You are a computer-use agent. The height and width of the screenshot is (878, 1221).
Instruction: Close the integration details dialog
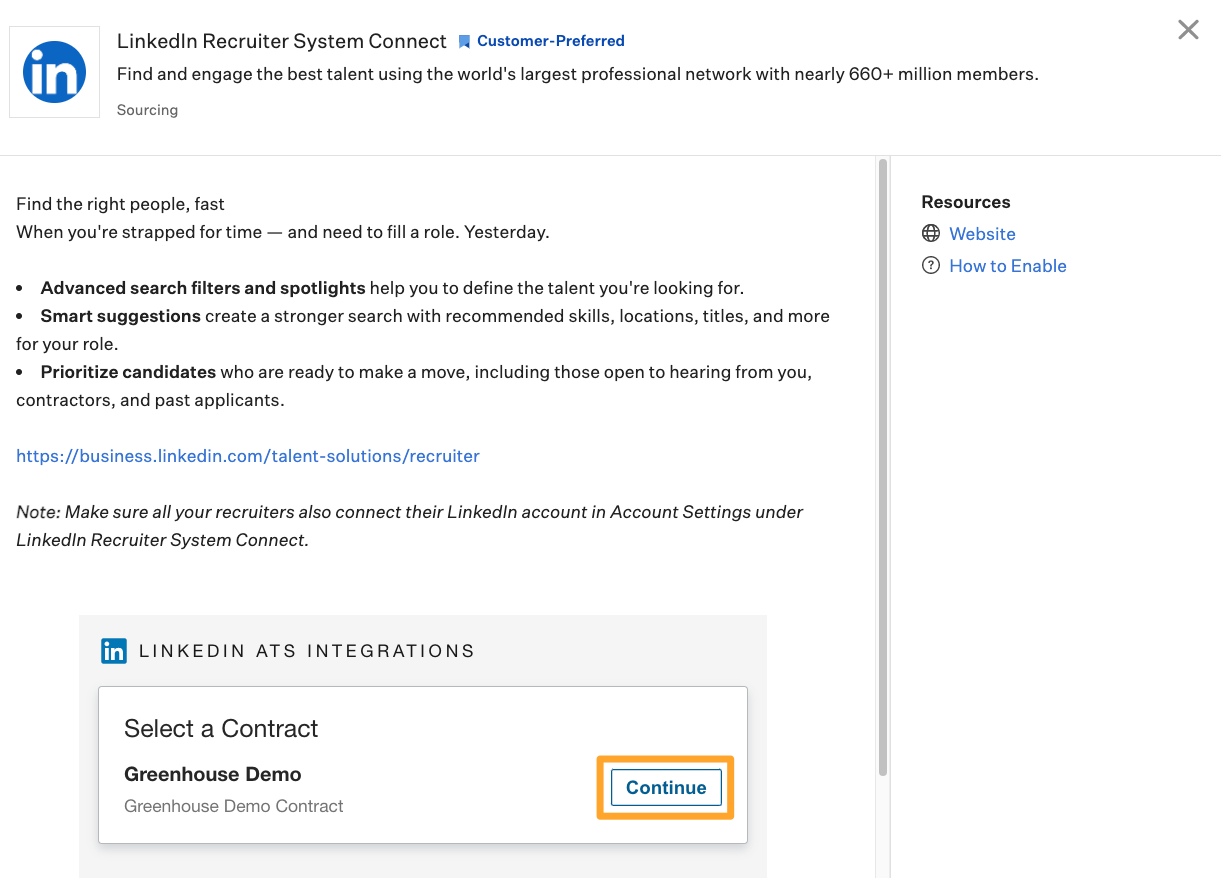pos(1188,30)
